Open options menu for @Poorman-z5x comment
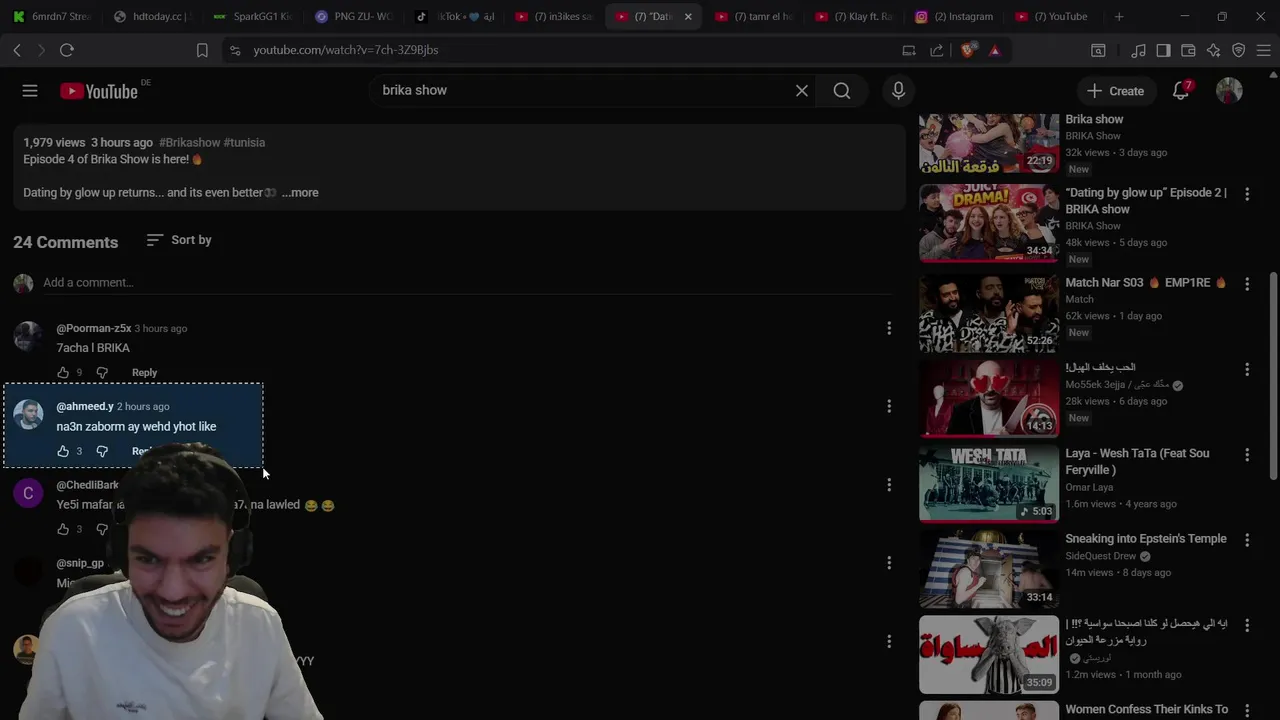1280x720 pixels. [x=889, y=328]
